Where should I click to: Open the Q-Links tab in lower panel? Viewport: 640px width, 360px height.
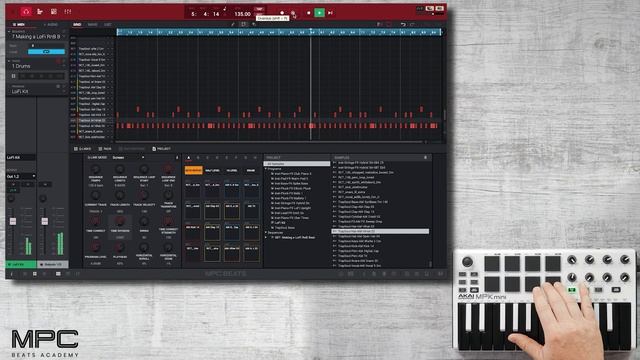click(82, 149)
